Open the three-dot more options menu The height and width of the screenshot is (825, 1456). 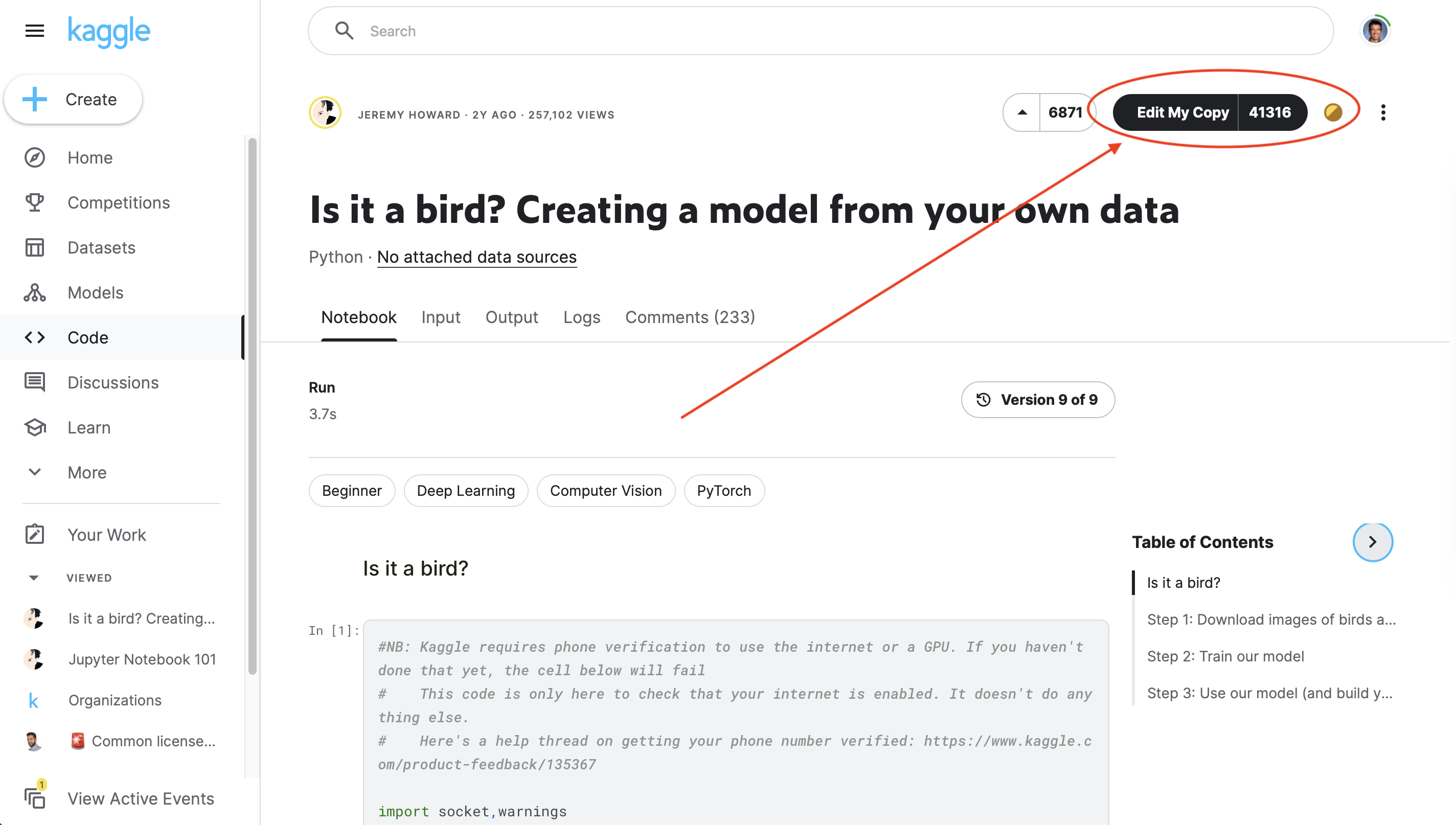(x=1383, y=113)
